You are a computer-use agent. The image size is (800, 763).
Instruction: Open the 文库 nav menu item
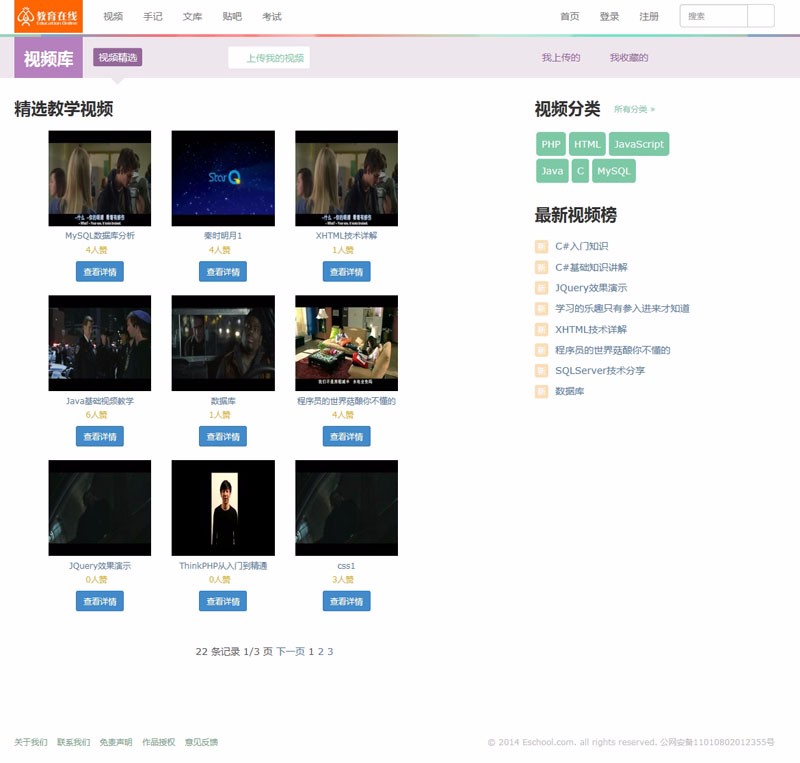192,17
